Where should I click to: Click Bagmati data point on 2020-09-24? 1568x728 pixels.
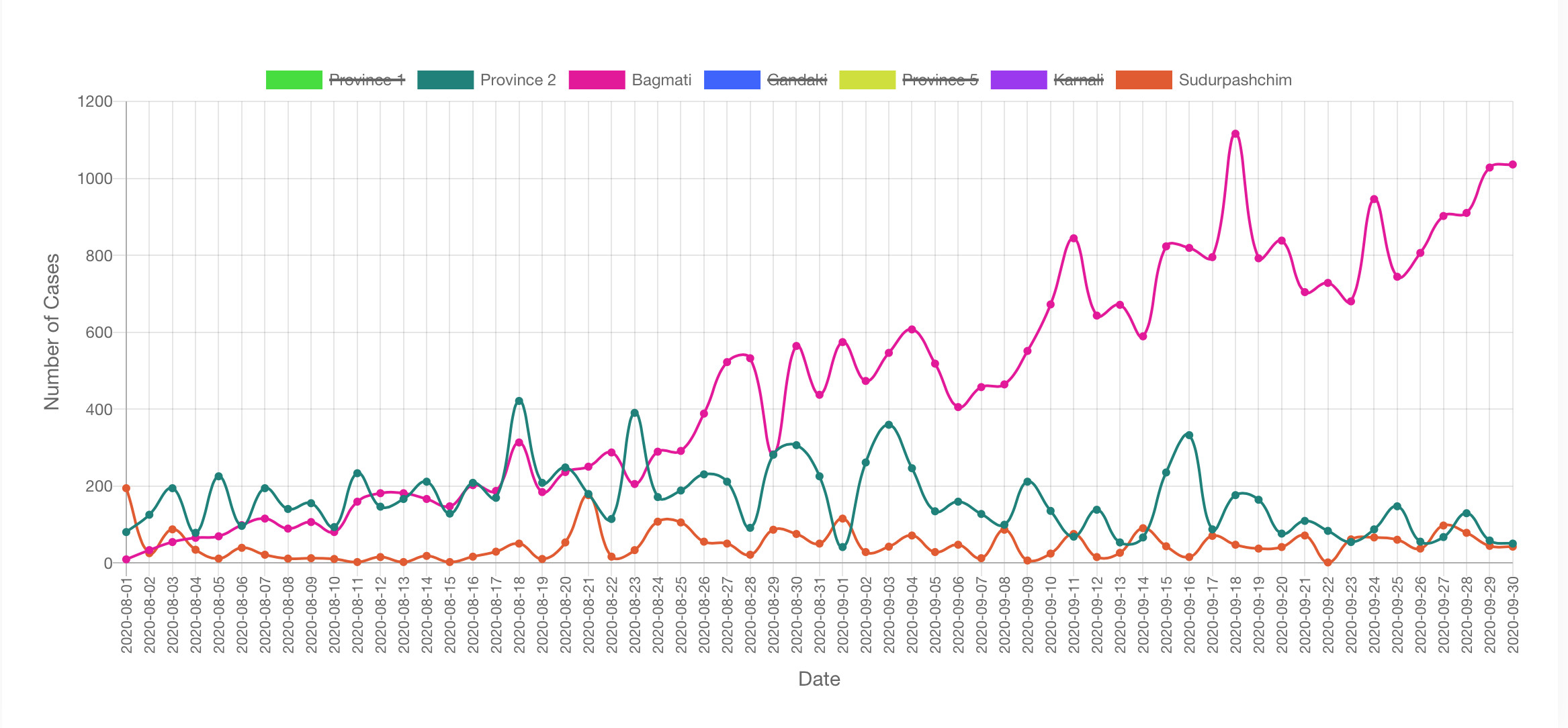(x=1374, y=199)
